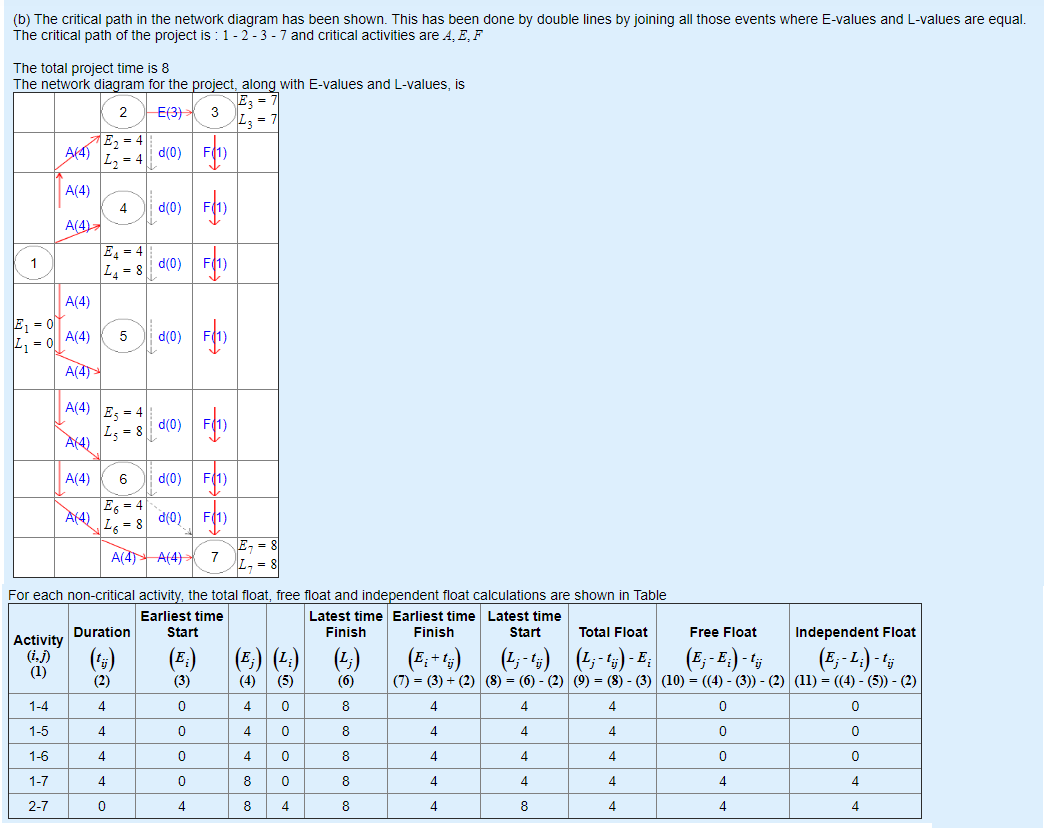Click the Total Float value in row 1-5

pos(613,731)
